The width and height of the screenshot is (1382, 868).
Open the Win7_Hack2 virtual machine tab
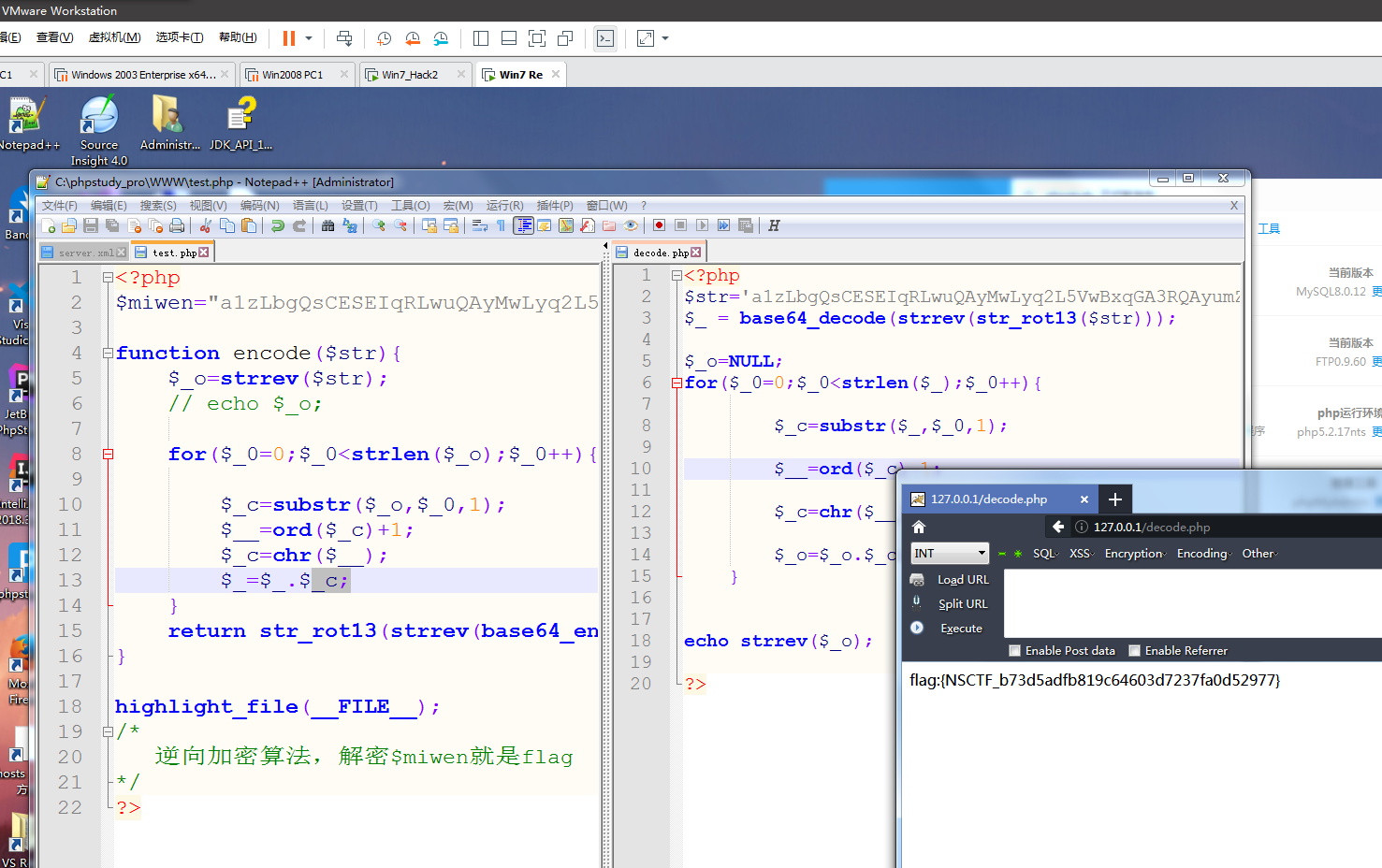(410, 75)
